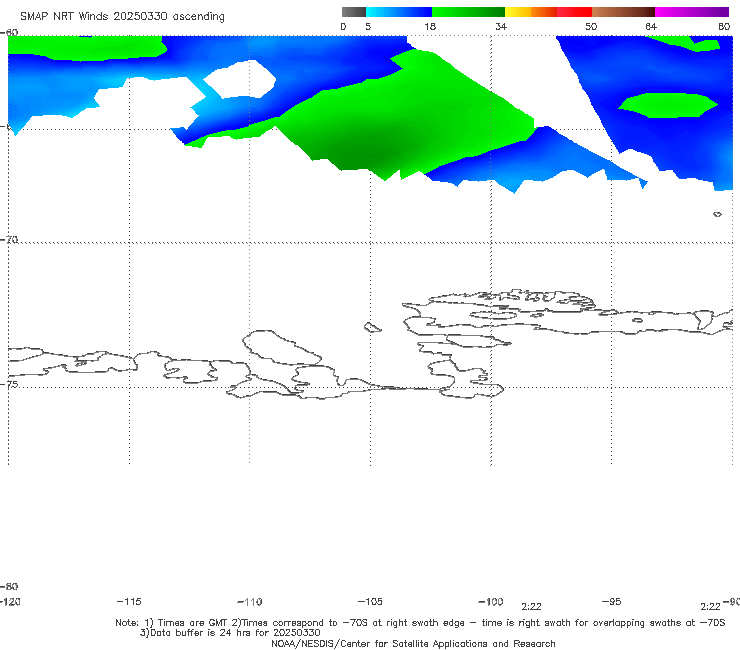The width and height of the screenshot is (740, 650).
Task: Click the longitude label '-120'
Action: coord(10,602)
